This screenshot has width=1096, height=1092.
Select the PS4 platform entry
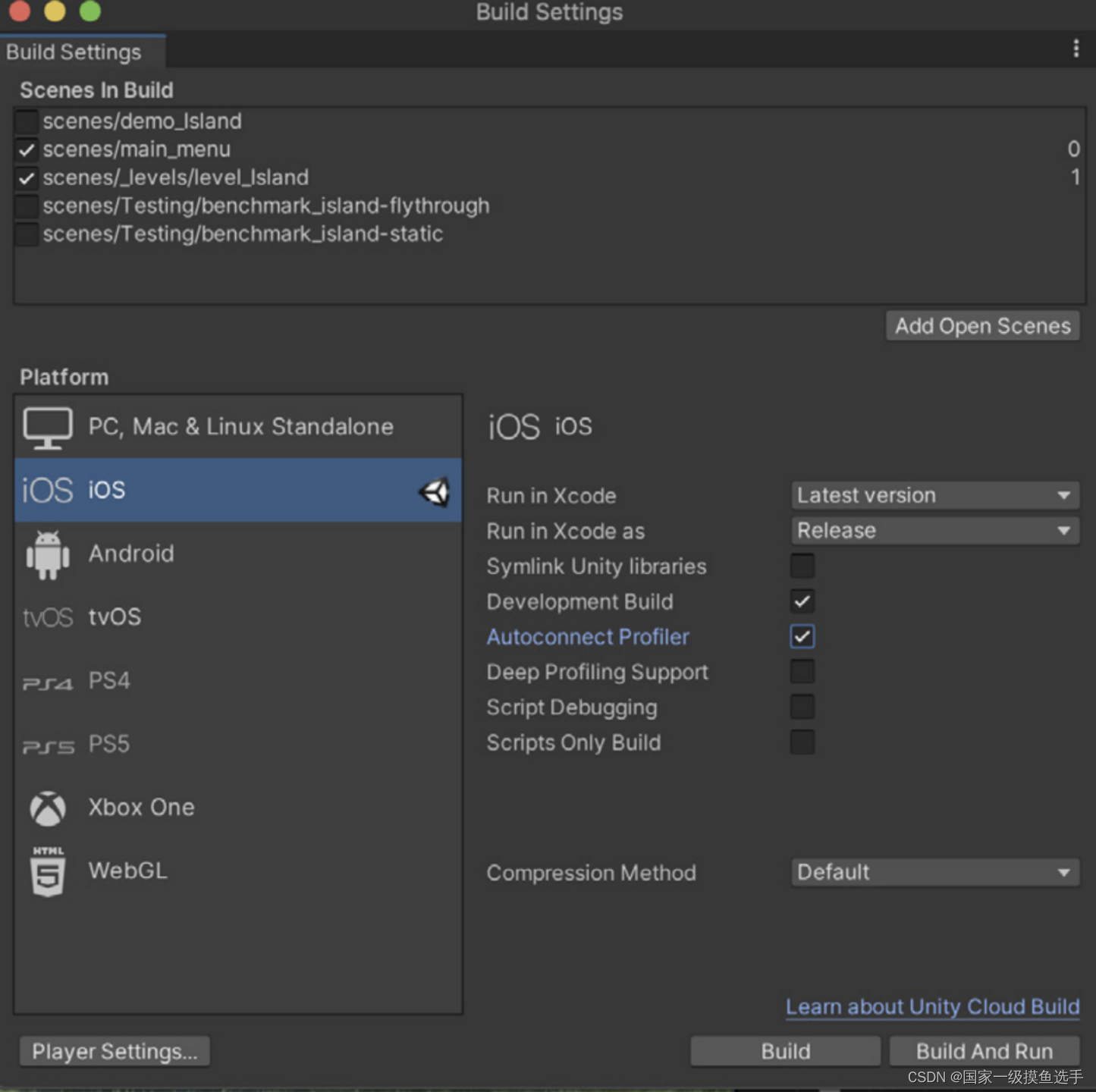click(x=238, y=681)
